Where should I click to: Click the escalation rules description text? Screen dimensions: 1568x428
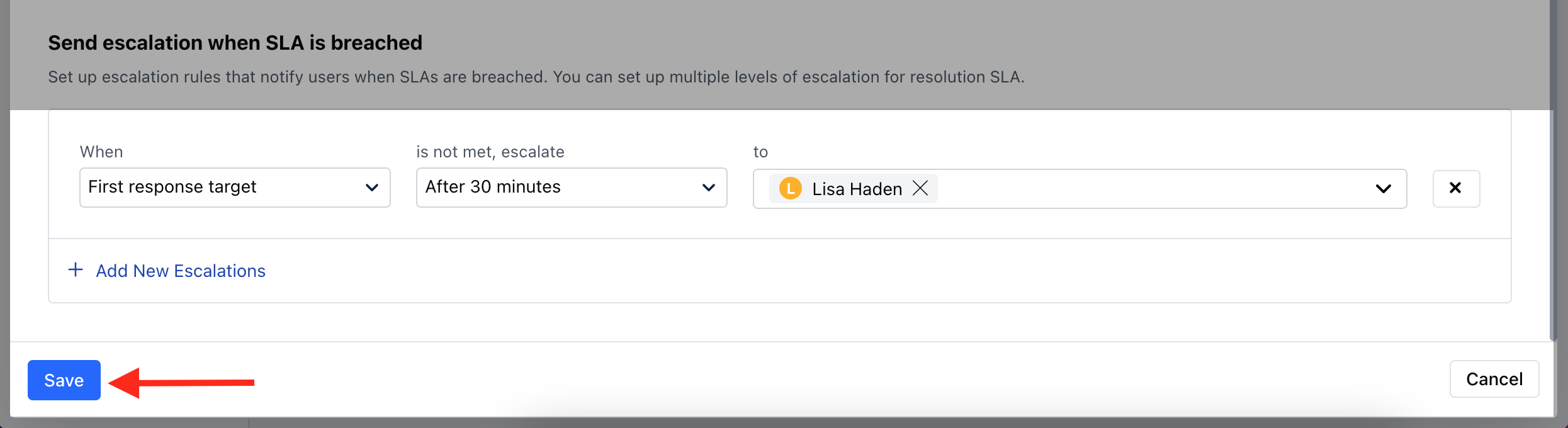pyautogui.click(x=536, y=77)
